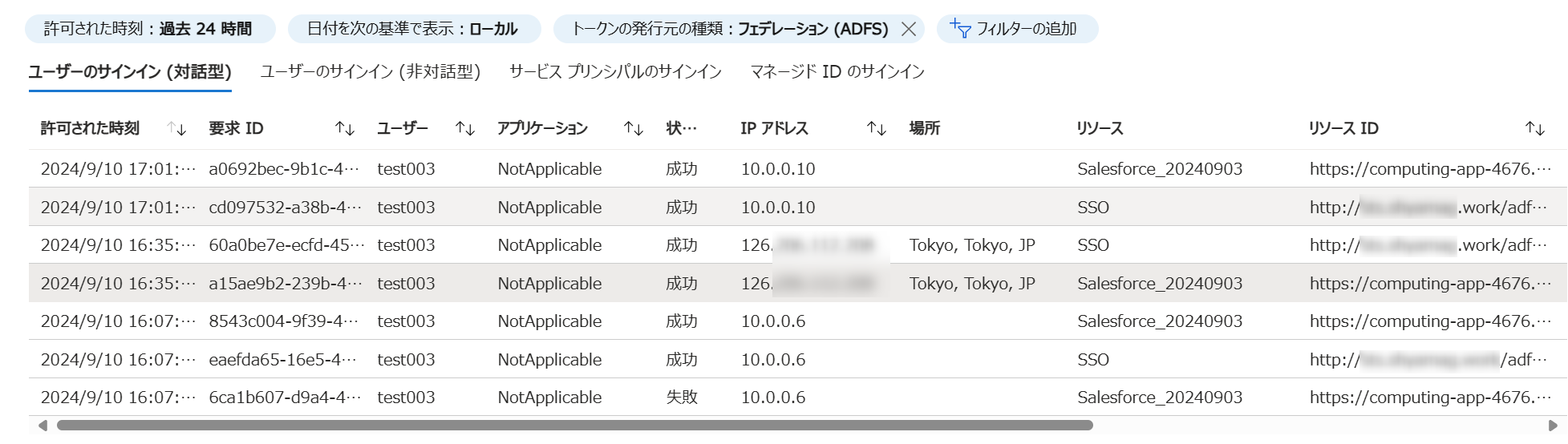The width and height of the screenshot is (1568, 444).
Task: Click the scrollbar left arrow
Action: click(x=43, y=426)
